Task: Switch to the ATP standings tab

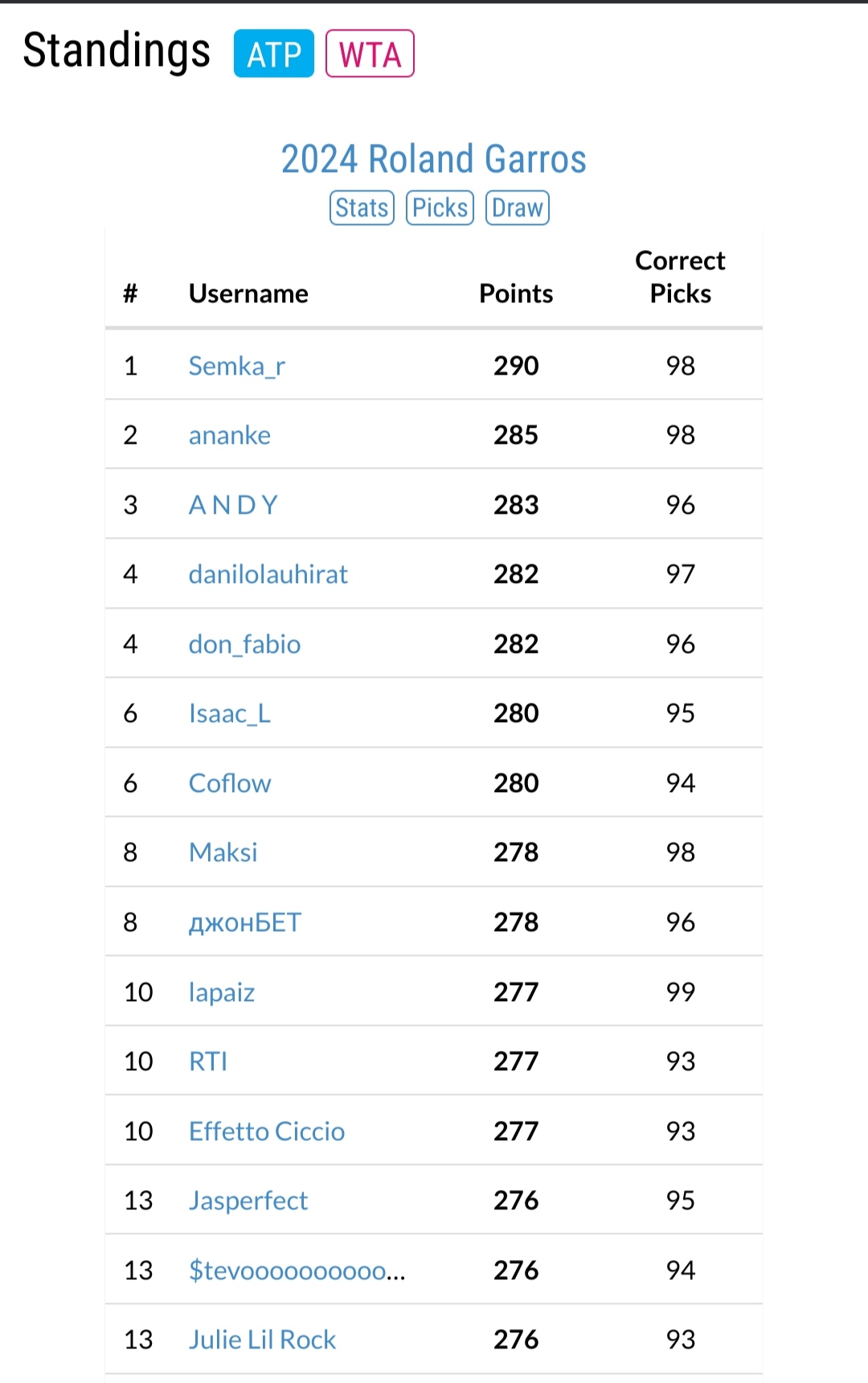Action: (273, 54)
